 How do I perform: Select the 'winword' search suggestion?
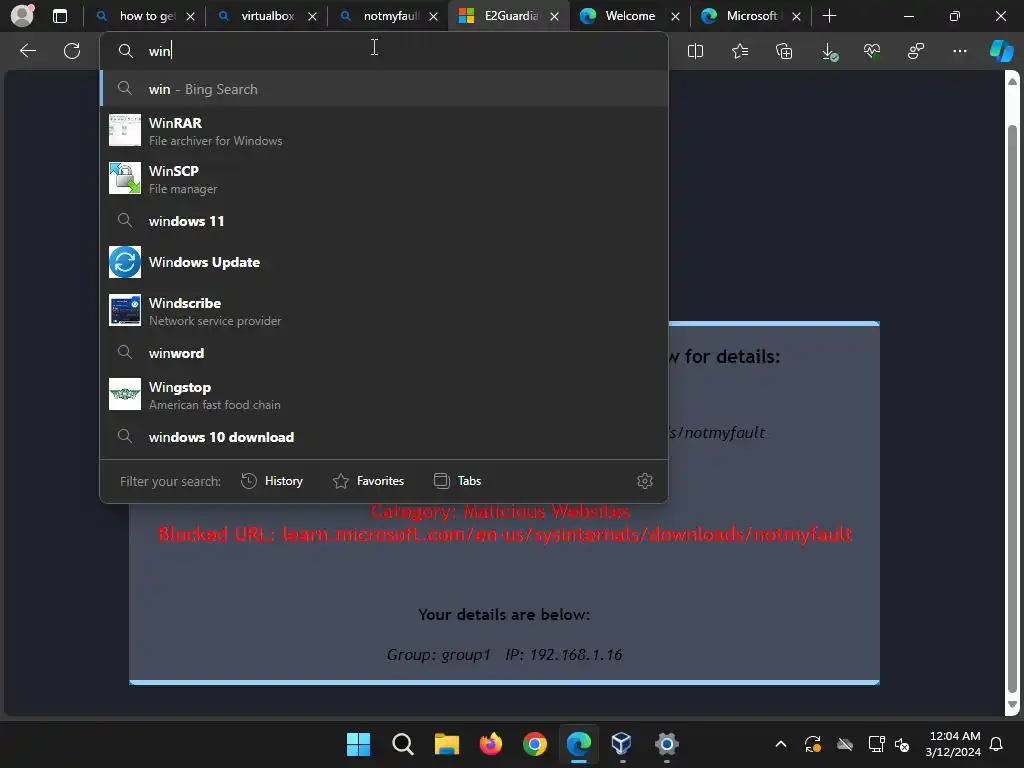pos(384,353)
